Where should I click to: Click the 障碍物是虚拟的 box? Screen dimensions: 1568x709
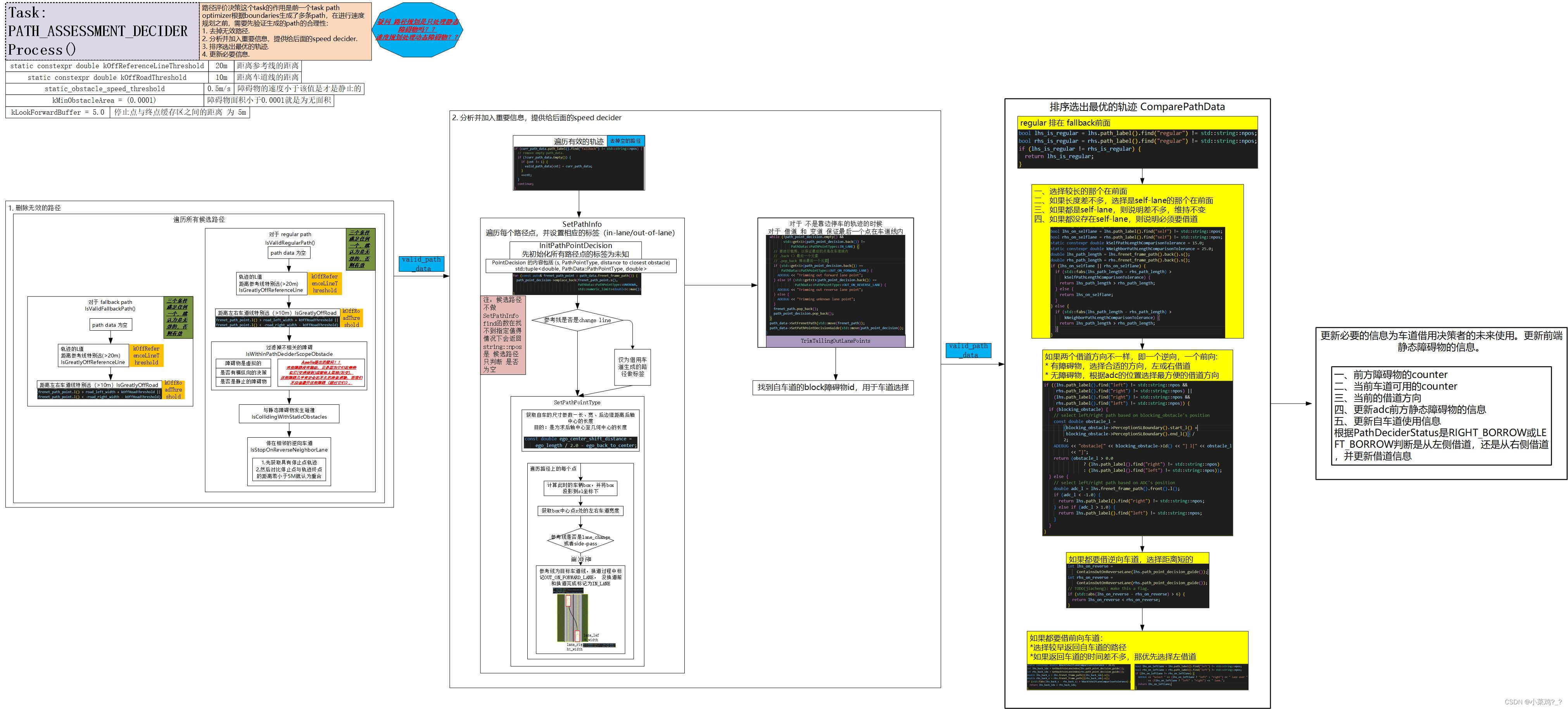pyautogui.click(x=243, y=363)
